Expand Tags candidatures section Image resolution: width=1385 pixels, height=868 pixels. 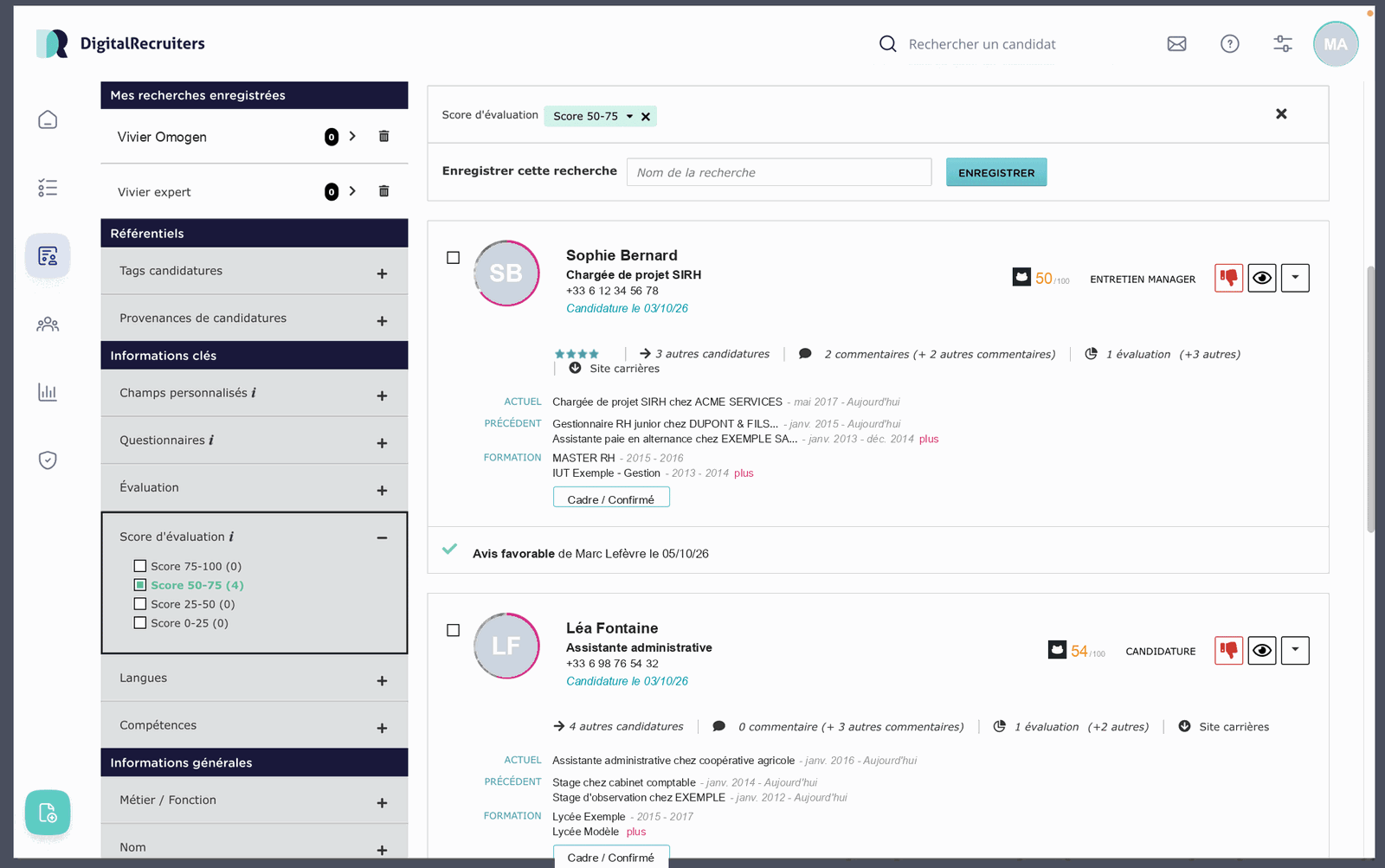(382, 273)
